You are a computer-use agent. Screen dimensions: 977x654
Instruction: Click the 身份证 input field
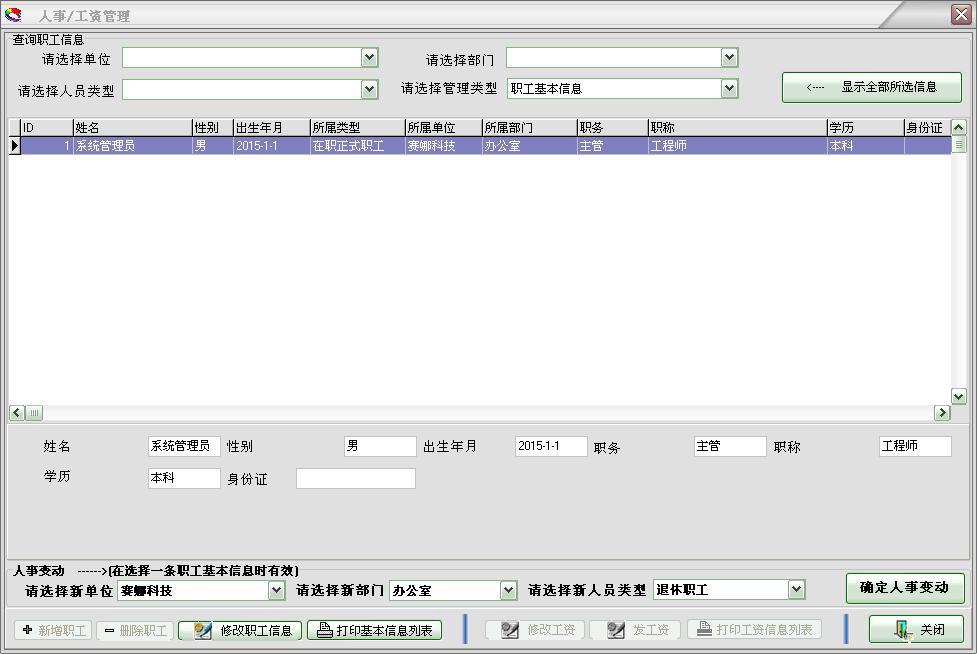pos(355,478)
